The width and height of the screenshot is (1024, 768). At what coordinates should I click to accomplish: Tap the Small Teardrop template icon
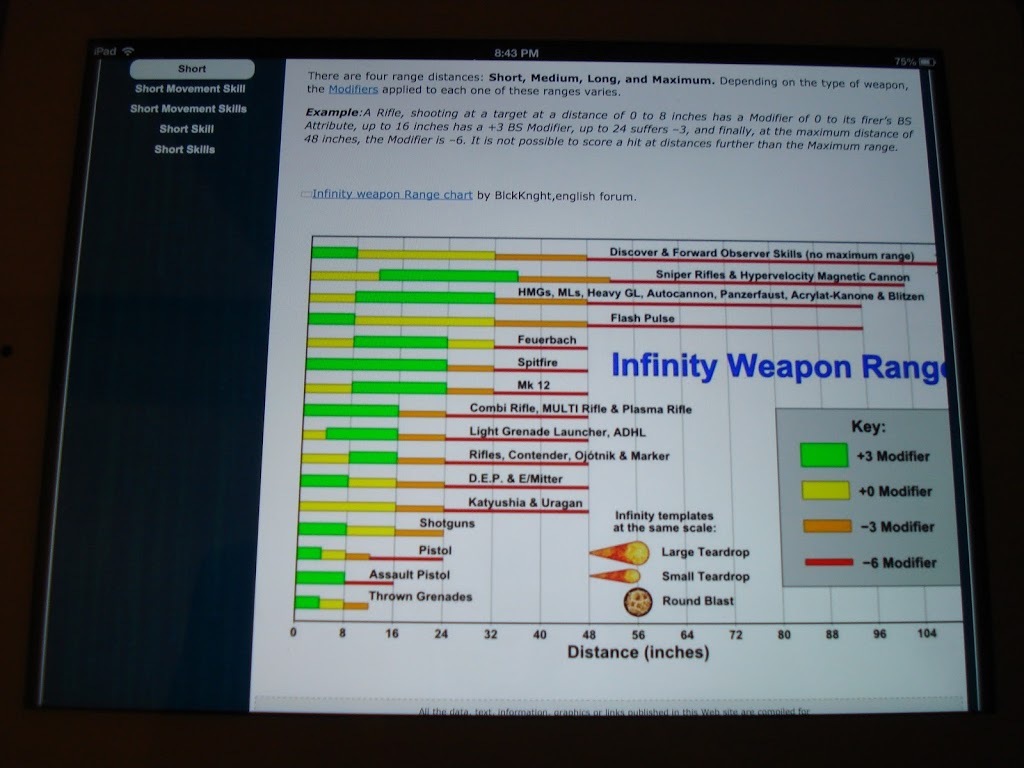coord(615,577)
